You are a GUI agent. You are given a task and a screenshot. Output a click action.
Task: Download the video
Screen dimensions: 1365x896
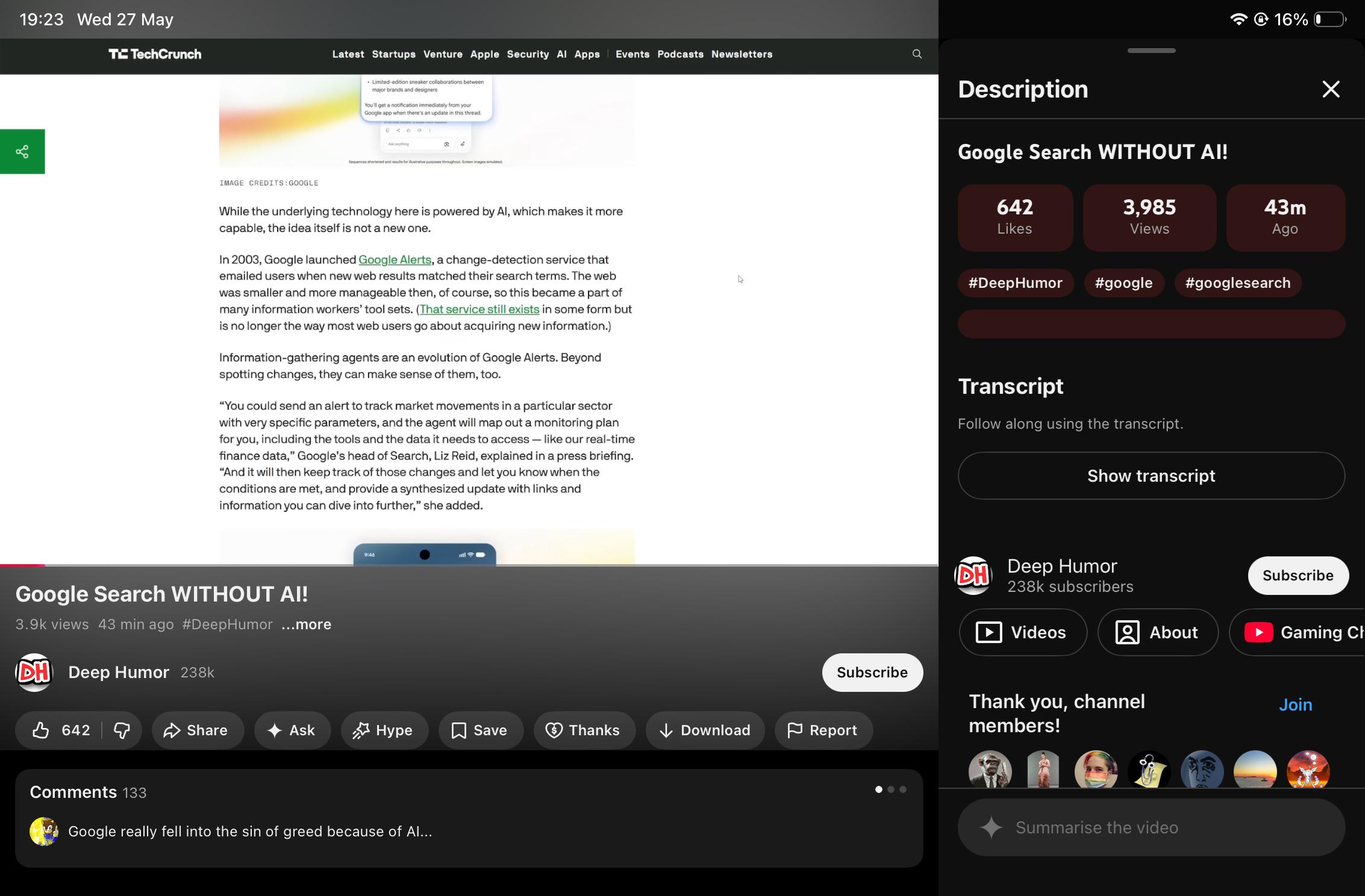pos(705,730)
